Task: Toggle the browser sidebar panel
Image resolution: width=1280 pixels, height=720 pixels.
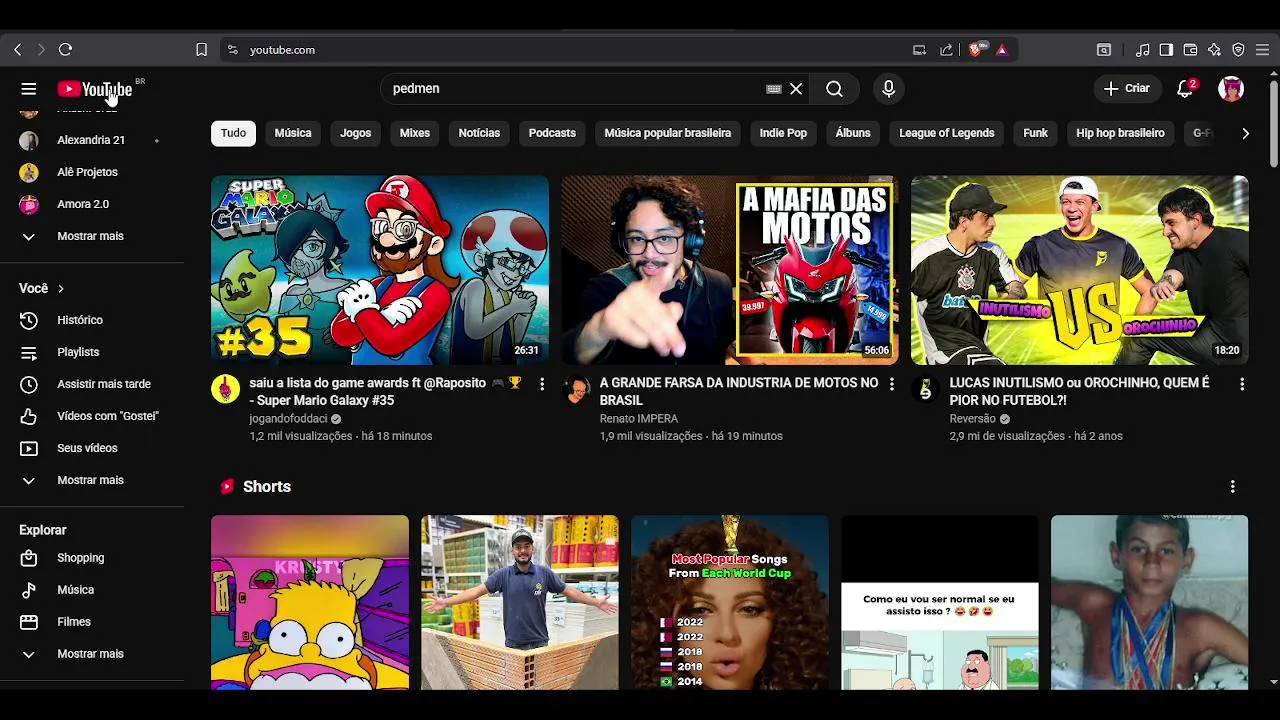Action: click(x=1166, y=50)
